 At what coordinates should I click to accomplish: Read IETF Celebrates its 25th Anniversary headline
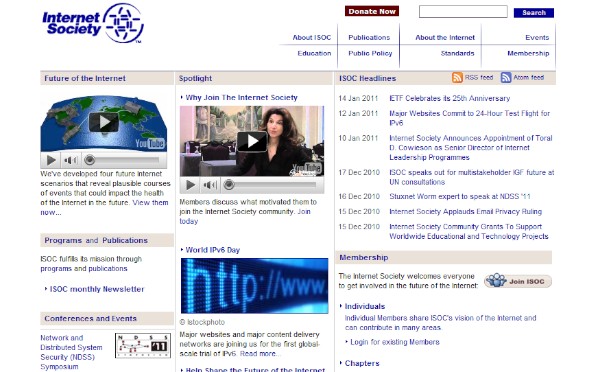point(450,98)
